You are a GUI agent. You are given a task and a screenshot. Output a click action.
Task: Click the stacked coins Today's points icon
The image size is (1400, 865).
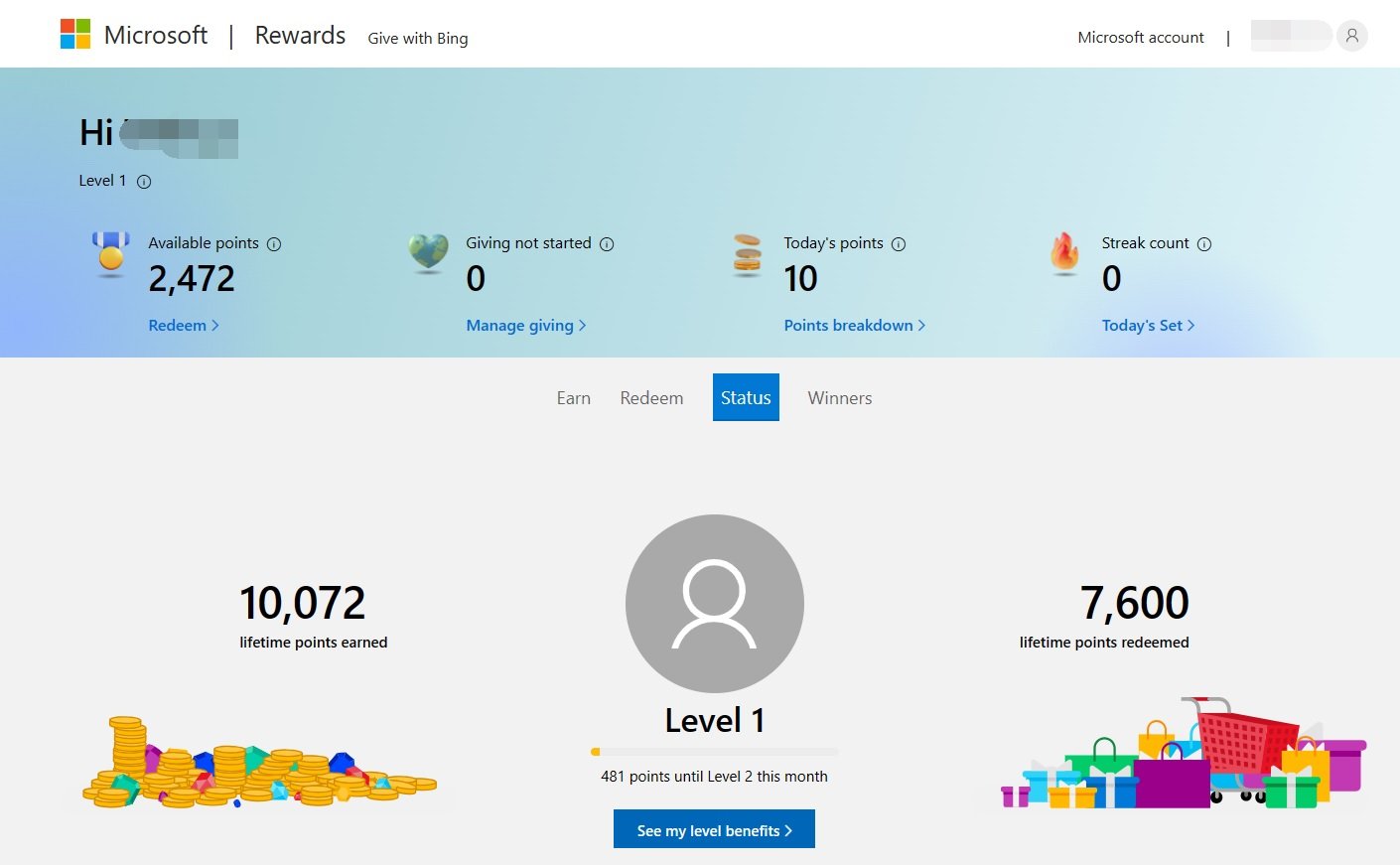747,254
